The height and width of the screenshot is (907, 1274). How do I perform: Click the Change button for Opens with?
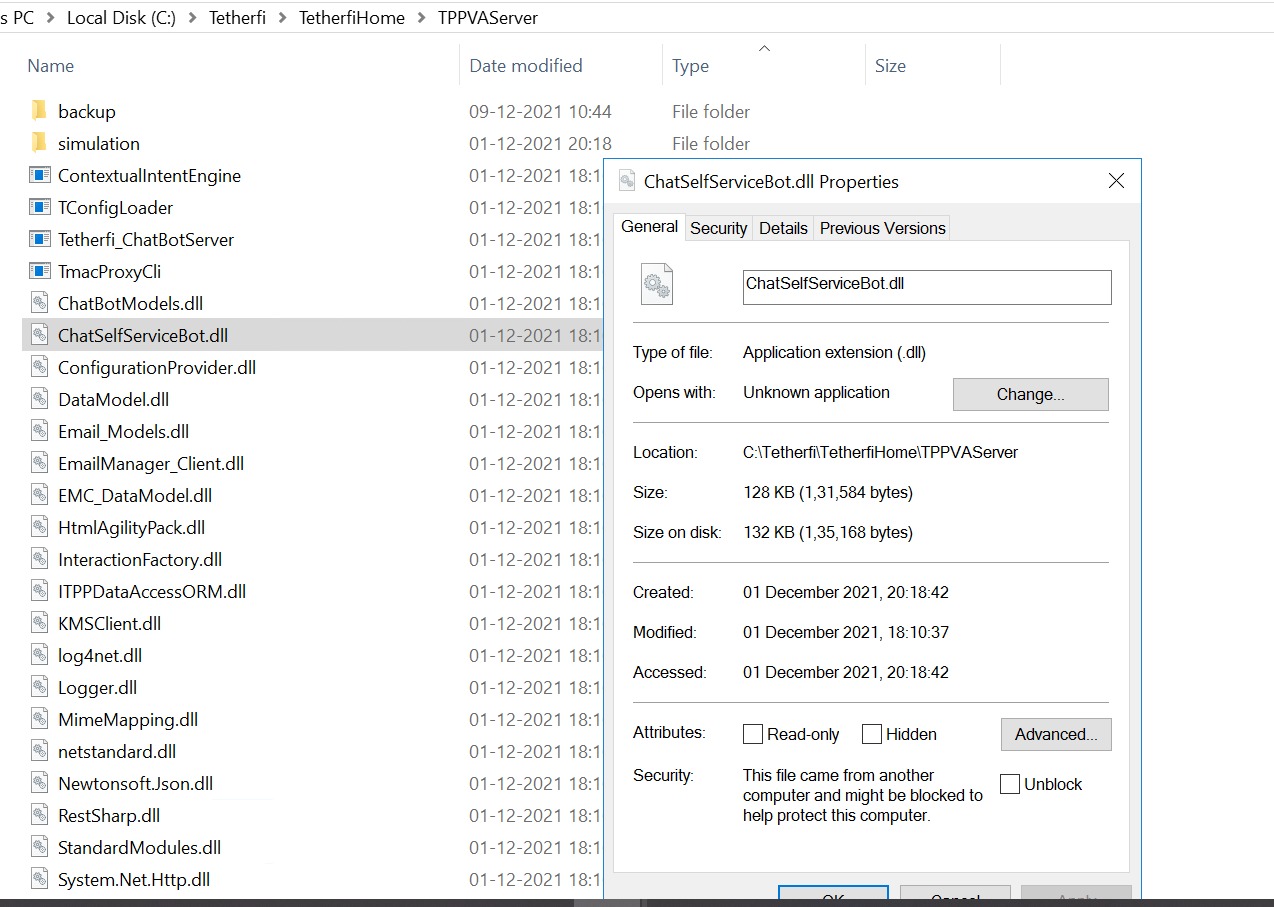click(1030, 394)
